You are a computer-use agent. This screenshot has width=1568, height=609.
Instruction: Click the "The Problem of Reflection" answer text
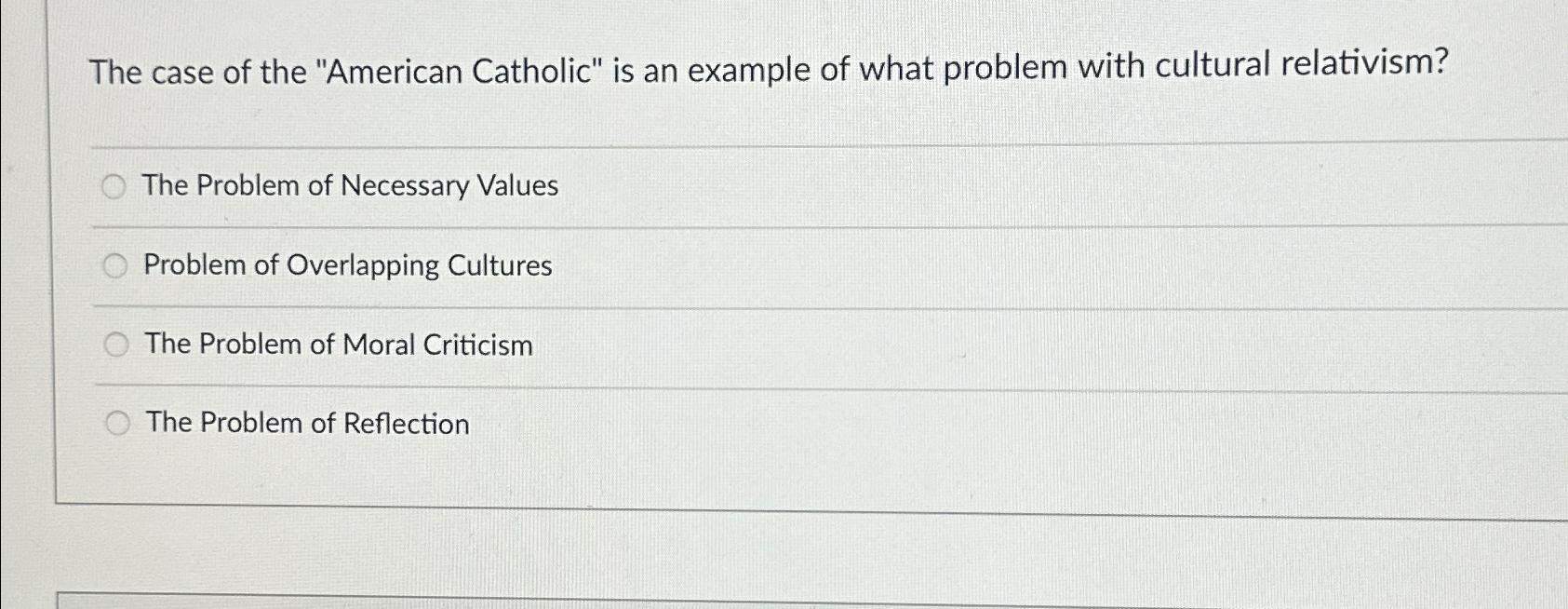308,423
